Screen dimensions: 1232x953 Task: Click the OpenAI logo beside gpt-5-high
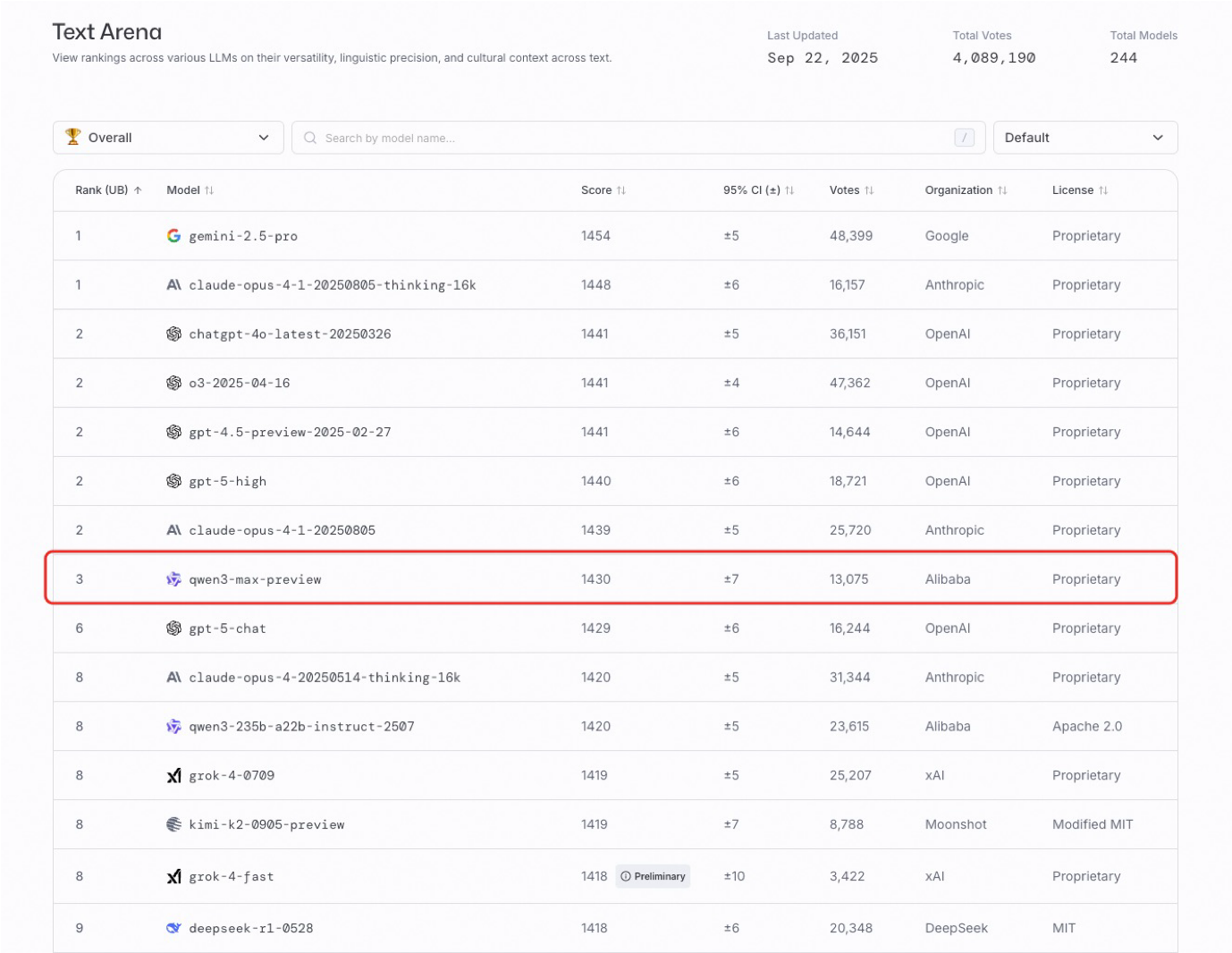click(x=173, y=481)
